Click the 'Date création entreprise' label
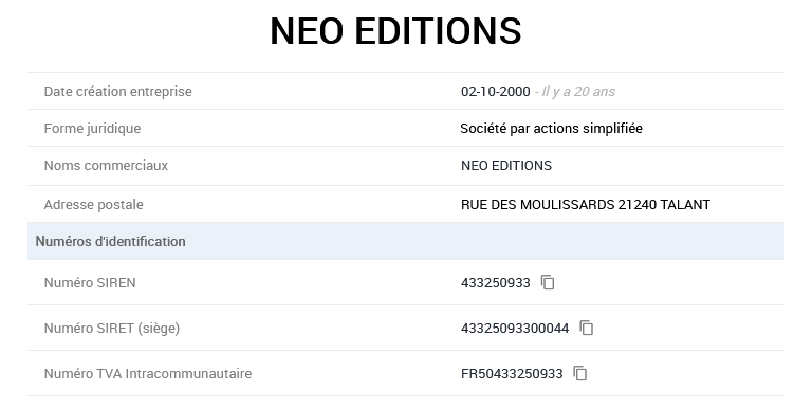Image resolution: width=788 pixels, height=398 pixels. coord(118,91)
